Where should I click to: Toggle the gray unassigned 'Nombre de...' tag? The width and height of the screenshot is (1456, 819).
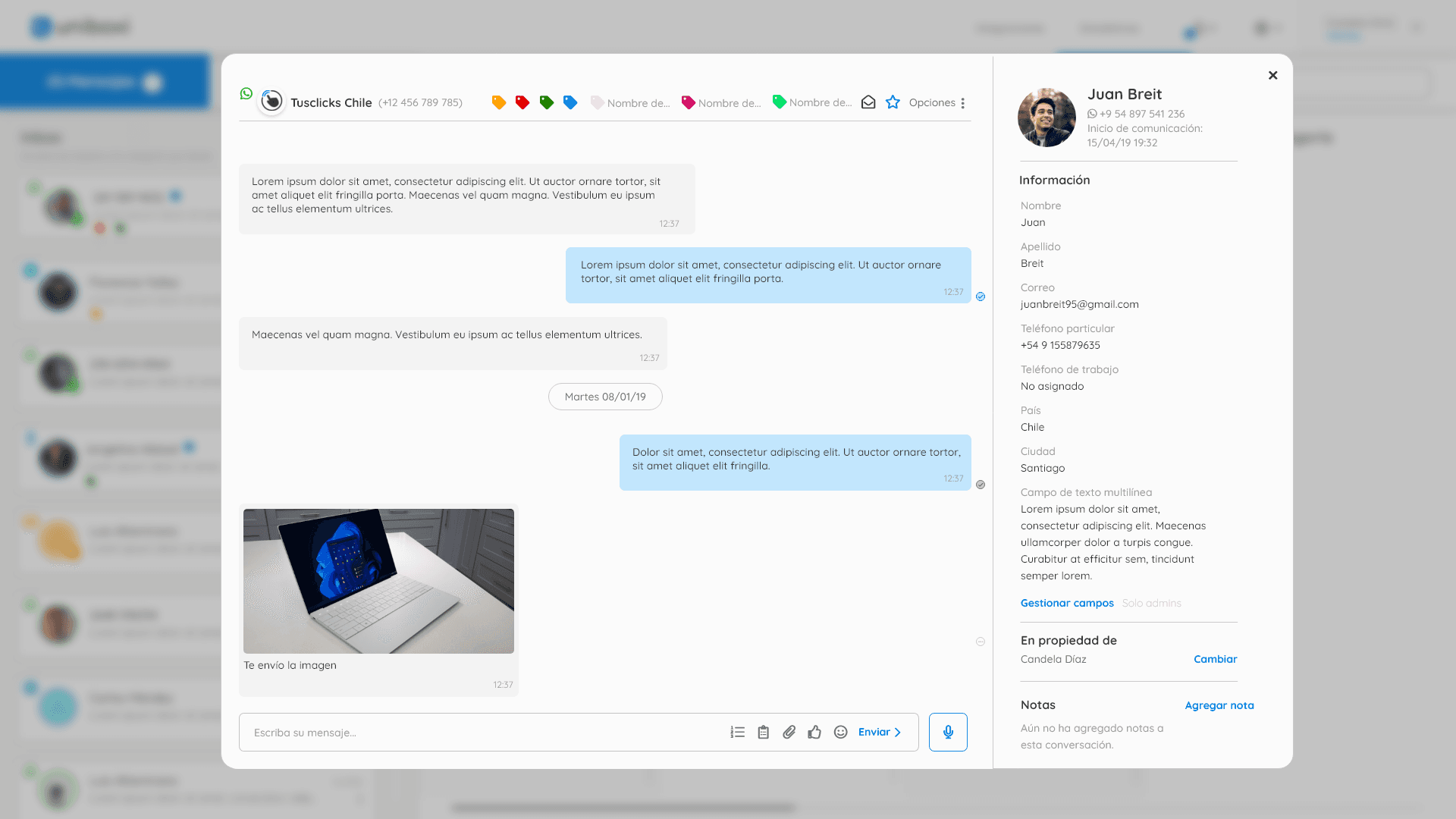click(629, 102)
